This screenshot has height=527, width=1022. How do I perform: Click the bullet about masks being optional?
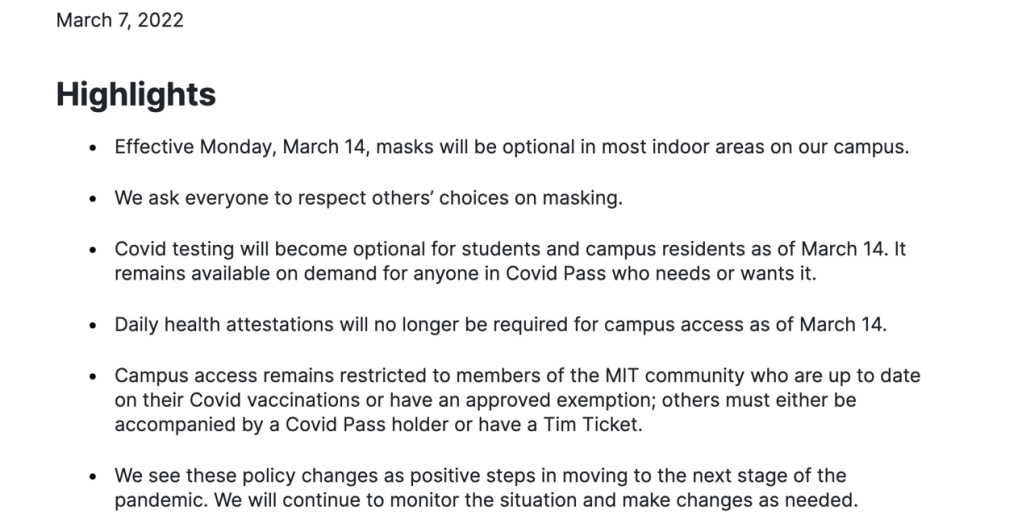pyautogui.click(x=512, y=147)
